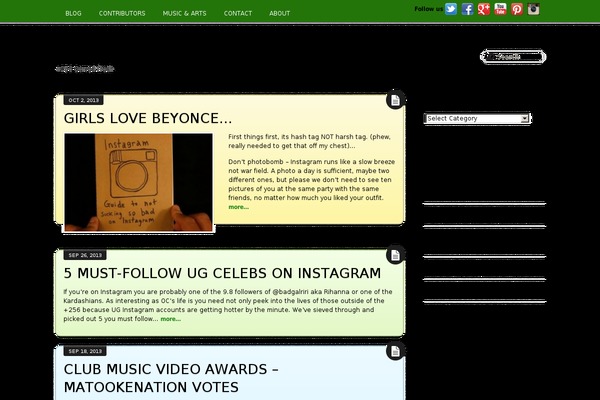Open 5 Must-Follow UG Celebs on Instagram title

[222, 273]
